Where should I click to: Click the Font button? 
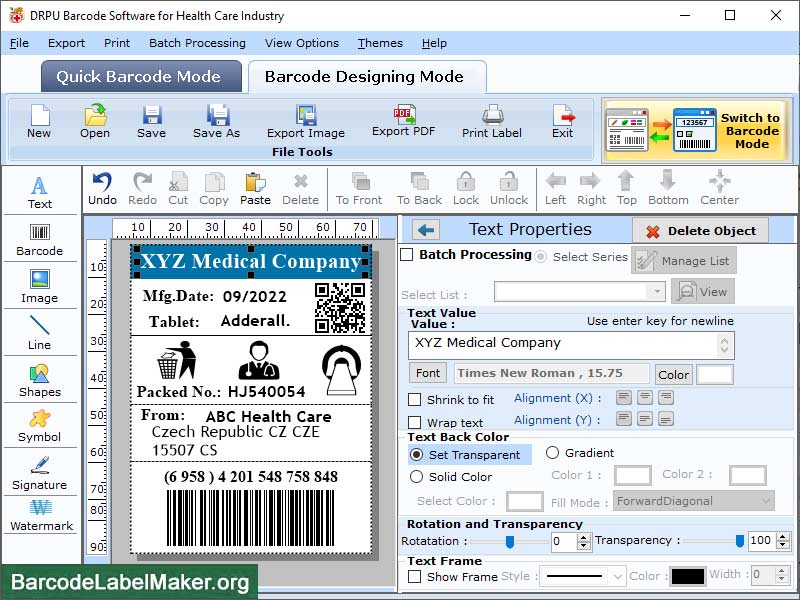428,373
